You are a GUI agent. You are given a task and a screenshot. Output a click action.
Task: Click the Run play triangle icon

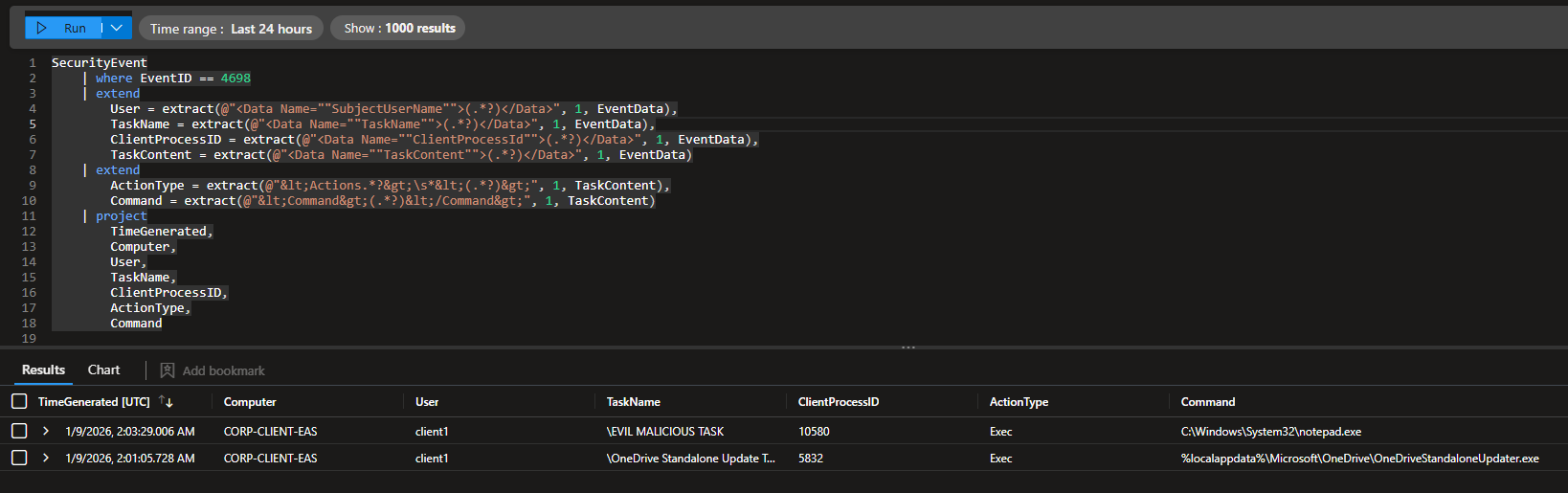click(x=41, y=28)
